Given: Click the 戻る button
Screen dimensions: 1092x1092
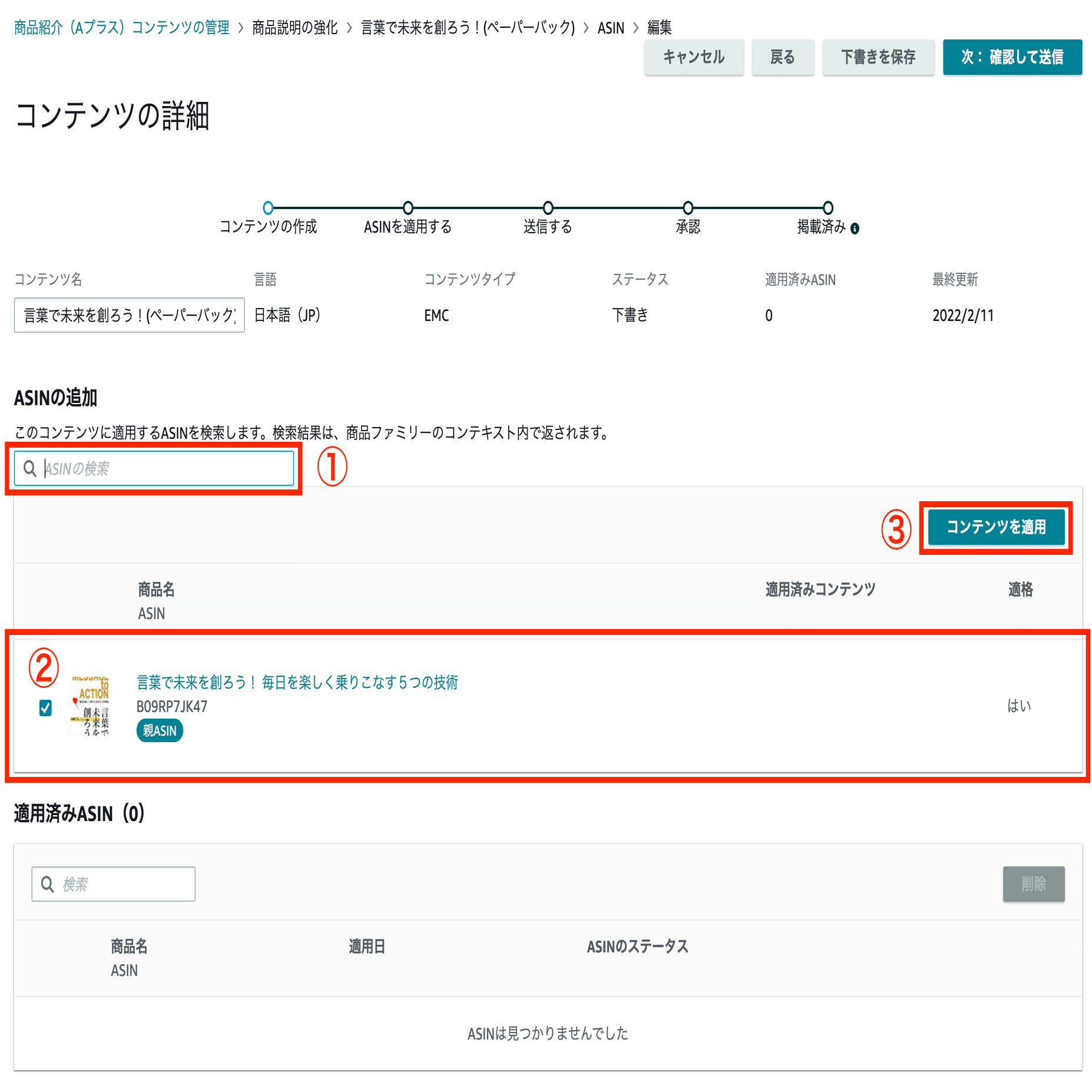Looking at the screenshot, I should click(x=783, y=57).
